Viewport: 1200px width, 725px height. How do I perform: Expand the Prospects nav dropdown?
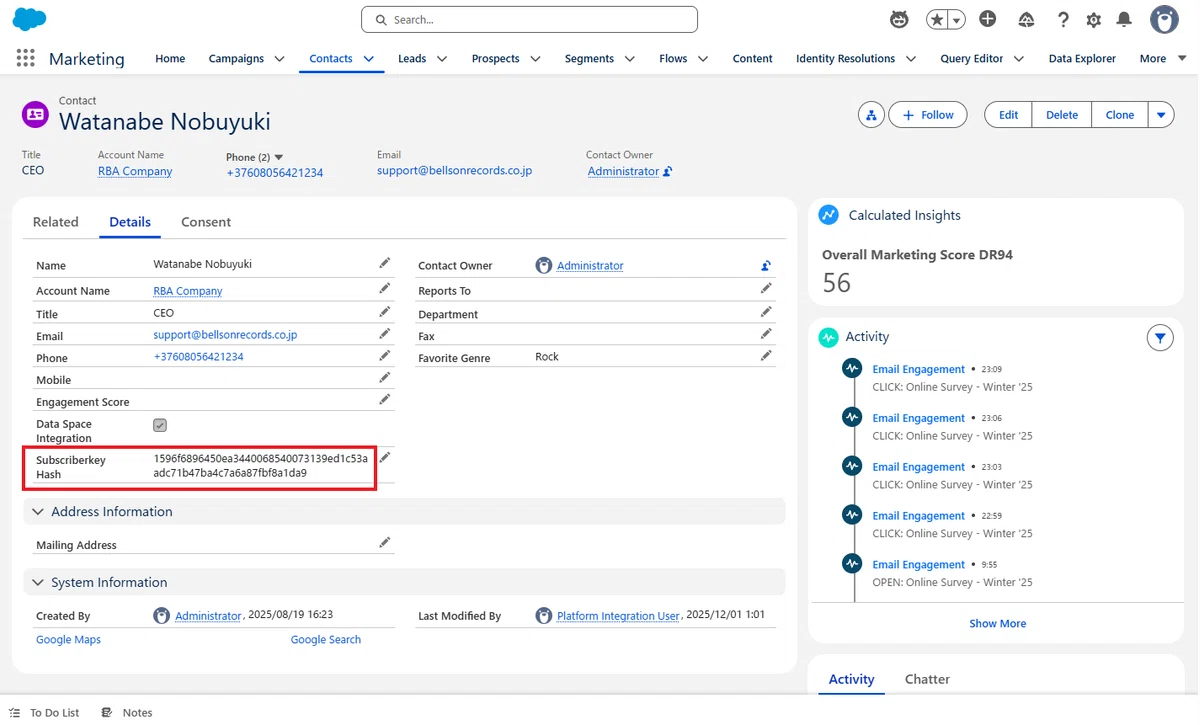pos(535,59)
